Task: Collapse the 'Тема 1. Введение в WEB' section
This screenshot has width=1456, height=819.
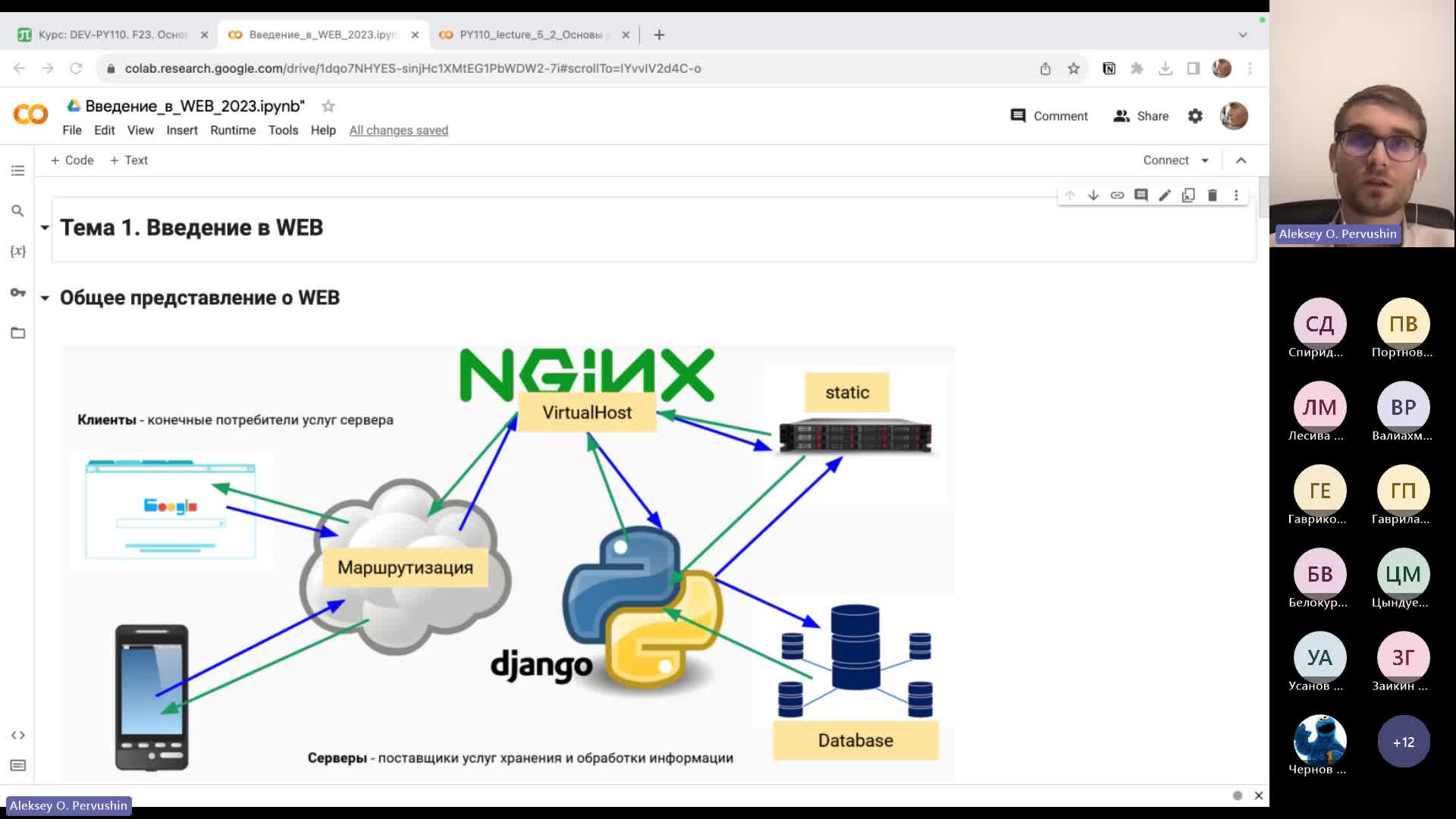Action: click(x=45, y=227)
